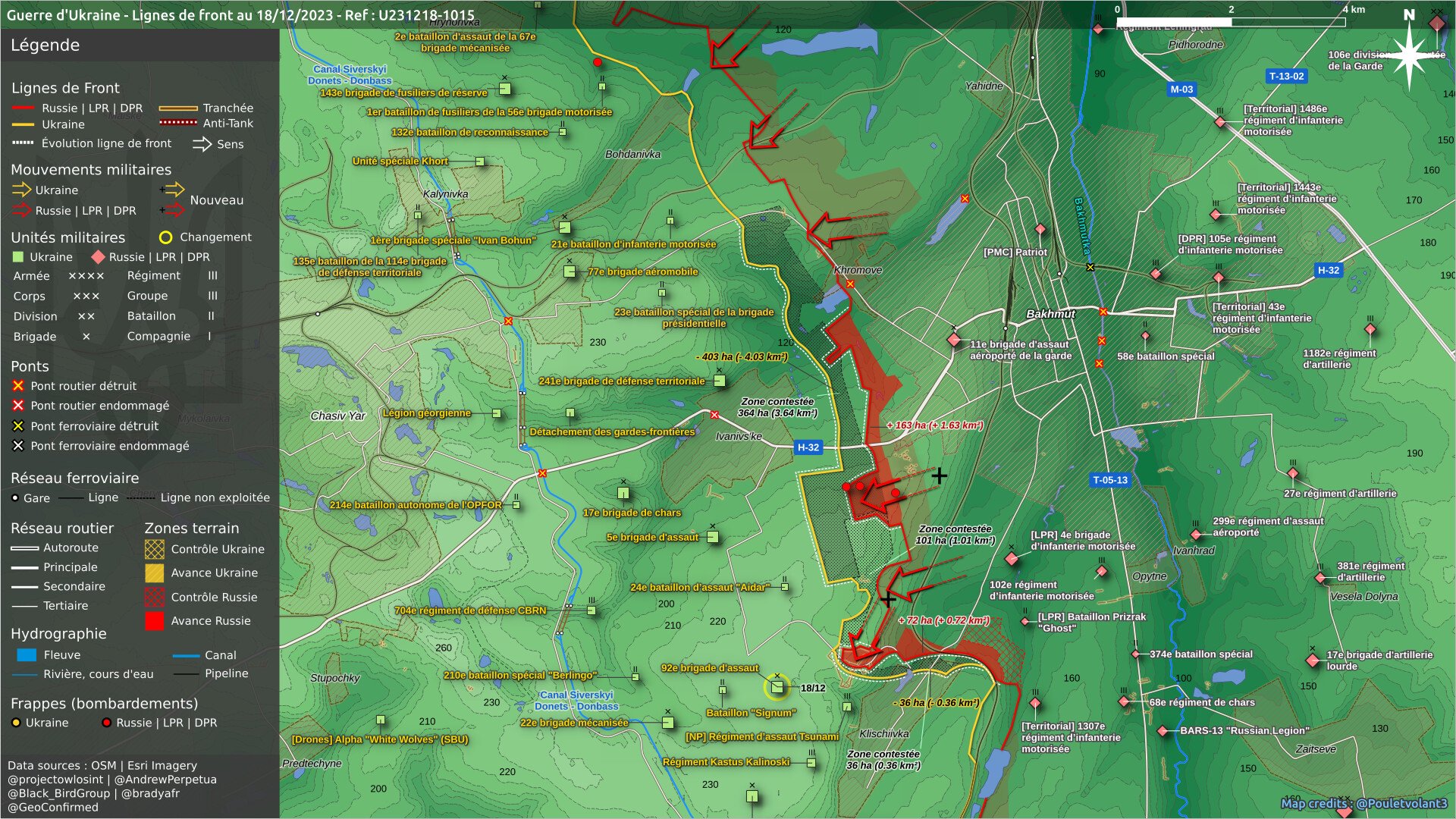Click the 22e brigade mécanisée unit square
1456x819 pixels.
[667, 723]
